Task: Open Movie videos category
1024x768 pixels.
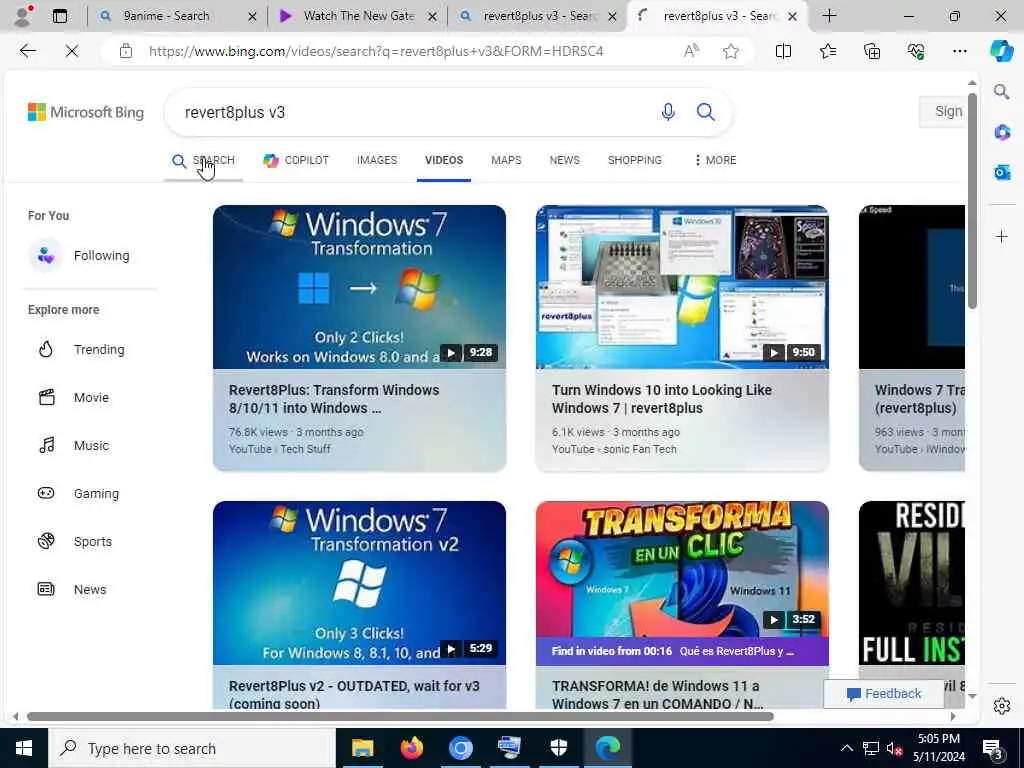Action: [x=73, y=397]
